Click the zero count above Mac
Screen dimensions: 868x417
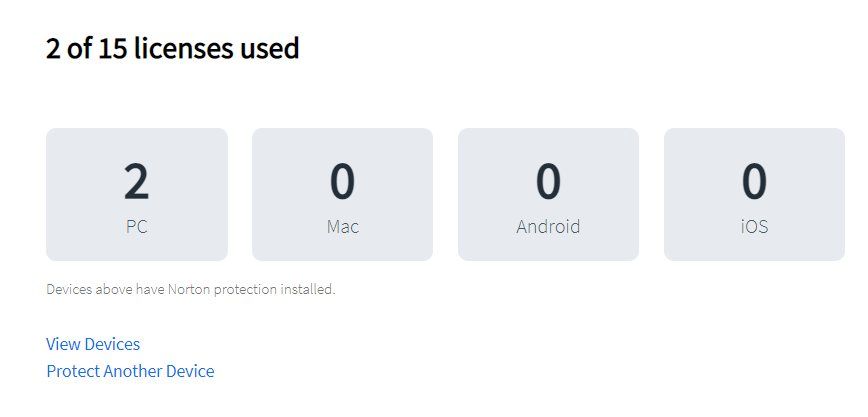[342, 182]
